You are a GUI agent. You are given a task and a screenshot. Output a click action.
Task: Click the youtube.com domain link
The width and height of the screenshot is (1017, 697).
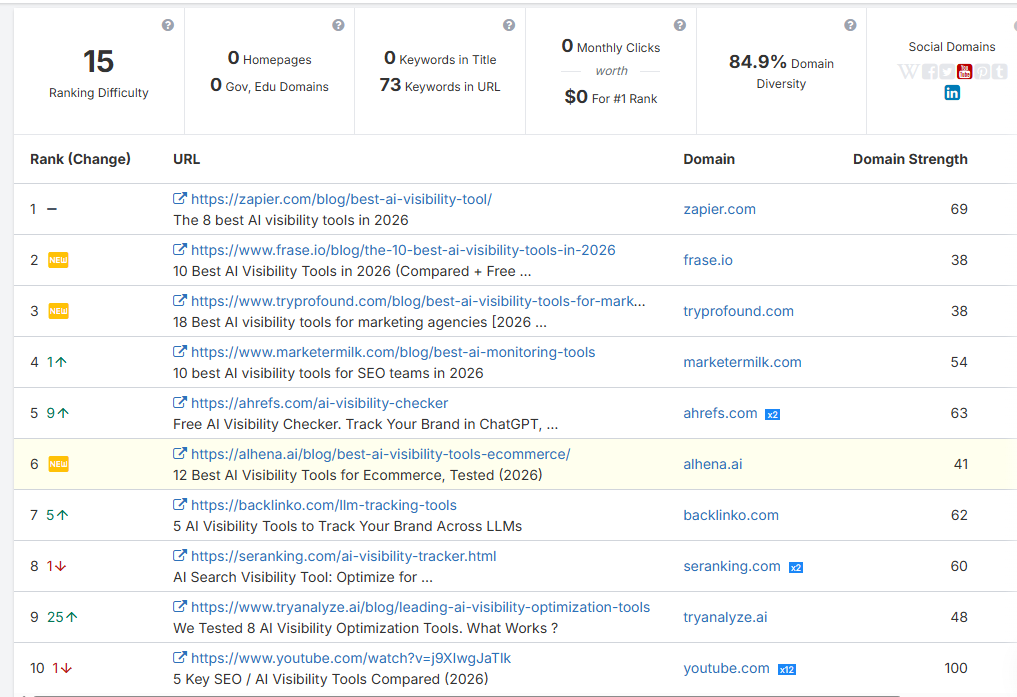(x=726, y=668)
